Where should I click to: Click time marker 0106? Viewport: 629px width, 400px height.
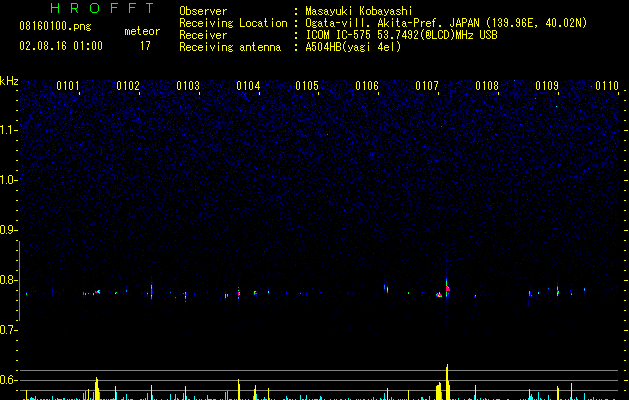(367, 86)
